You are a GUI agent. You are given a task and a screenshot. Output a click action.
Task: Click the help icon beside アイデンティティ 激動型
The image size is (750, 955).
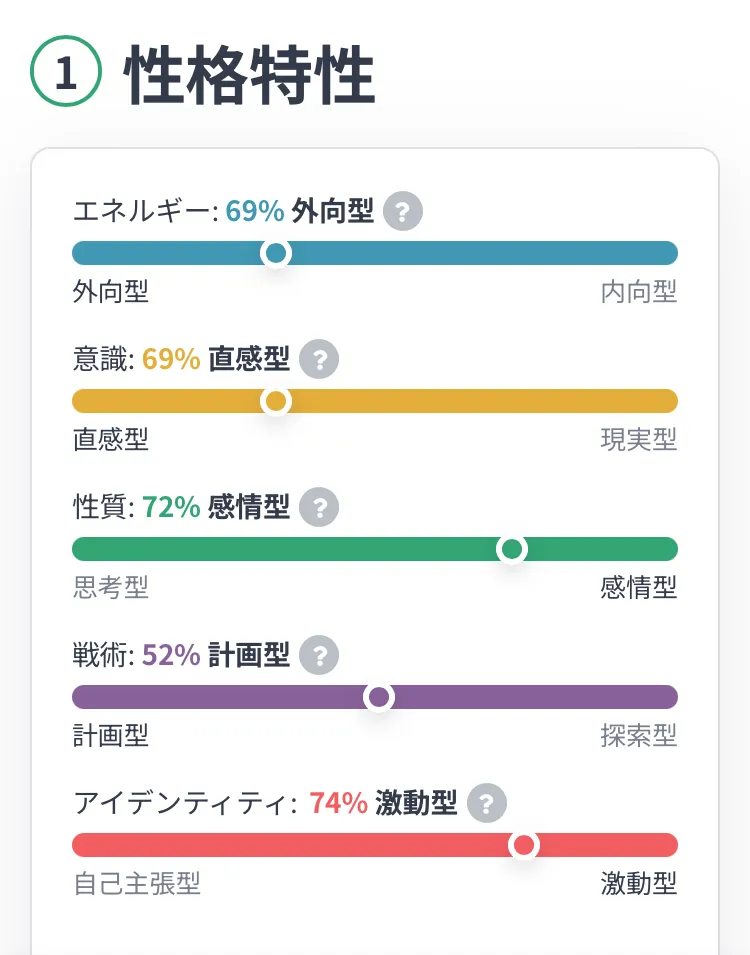pos(487,804)
